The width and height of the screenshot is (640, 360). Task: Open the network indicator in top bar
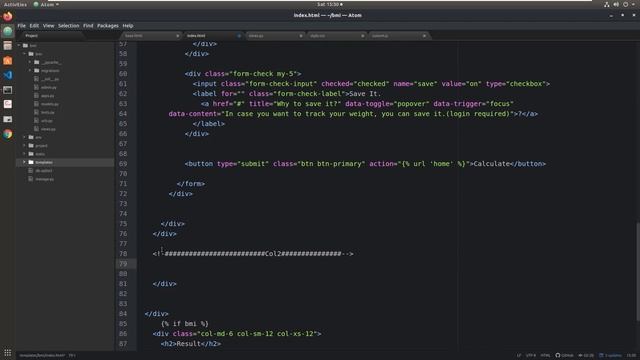click(607, 4)
